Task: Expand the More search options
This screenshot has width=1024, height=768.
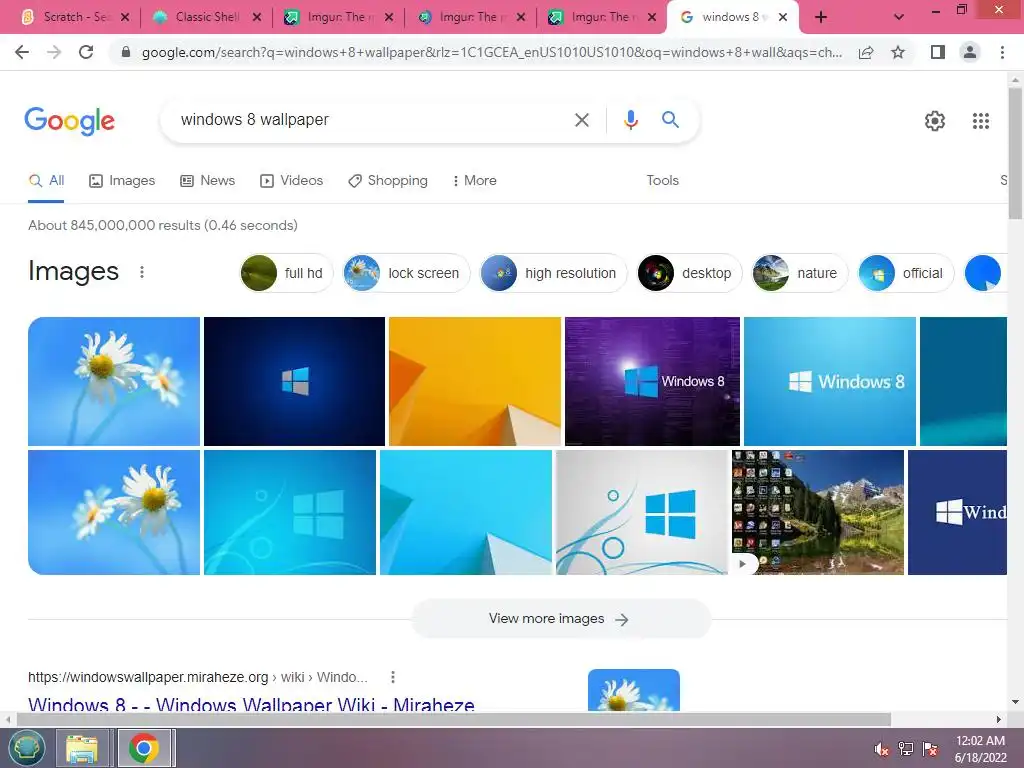Action: coord(475,181)
